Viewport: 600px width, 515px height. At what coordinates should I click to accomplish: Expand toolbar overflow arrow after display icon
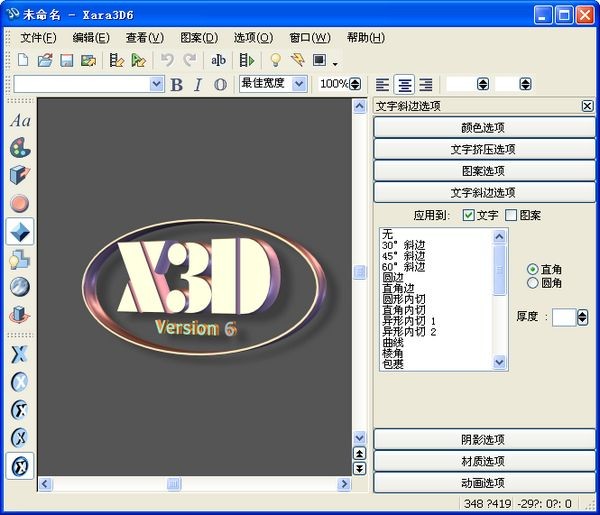335,64
